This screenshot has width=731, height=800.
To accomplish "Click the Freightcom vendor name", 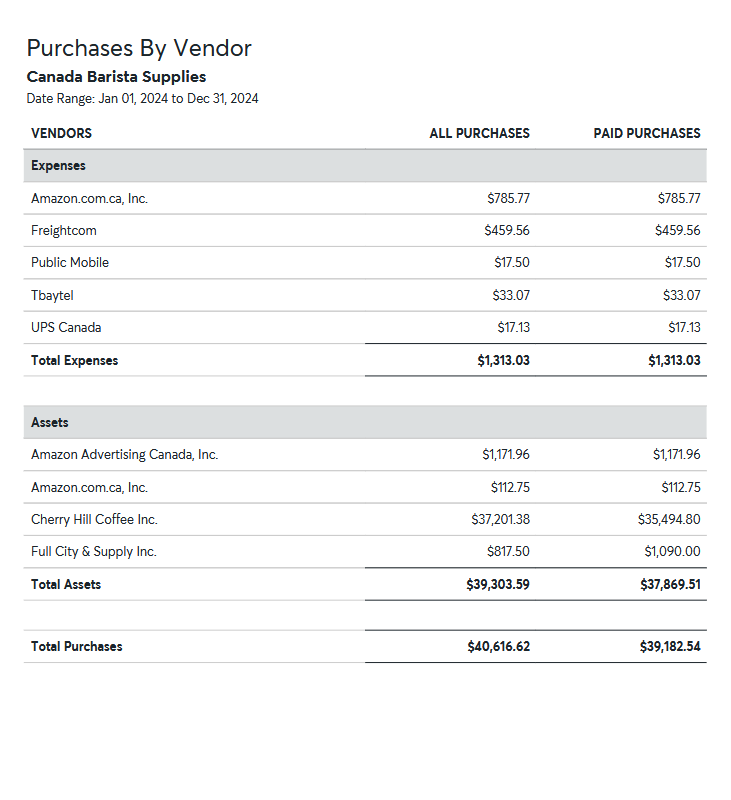I will [x=64, y=230].
